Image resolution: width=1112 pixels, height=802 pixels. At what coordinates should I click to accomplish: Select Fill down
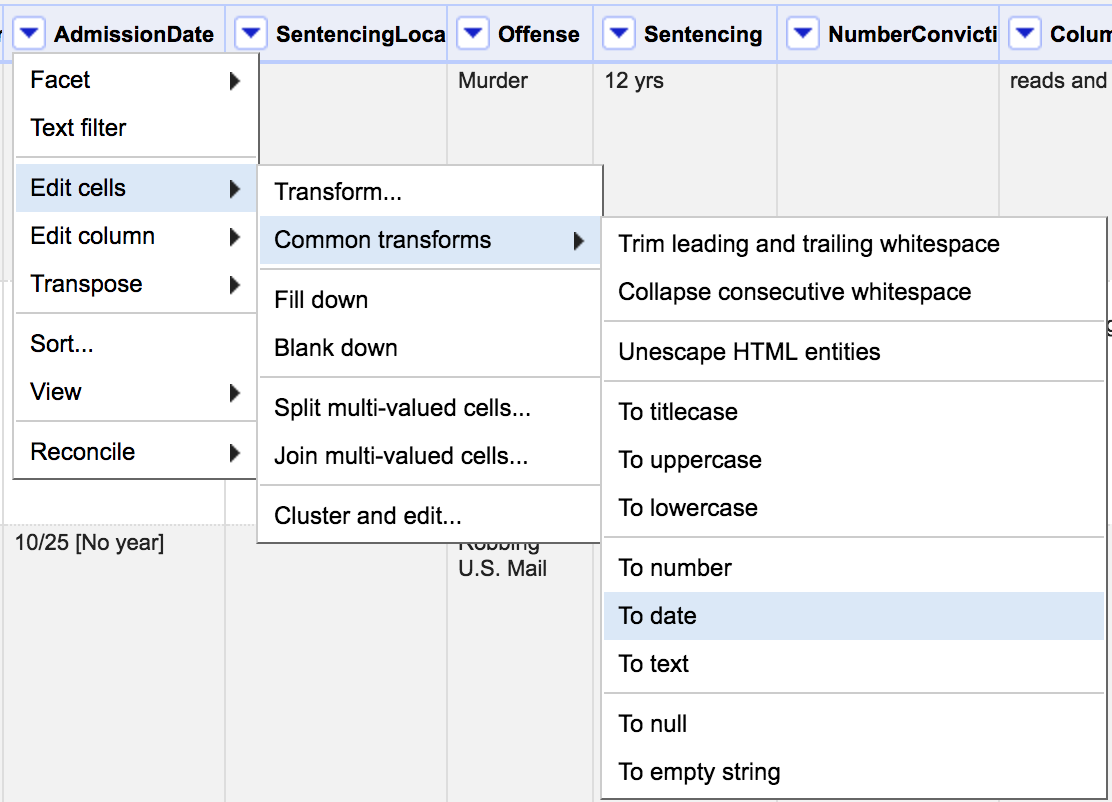click(321, 300)
